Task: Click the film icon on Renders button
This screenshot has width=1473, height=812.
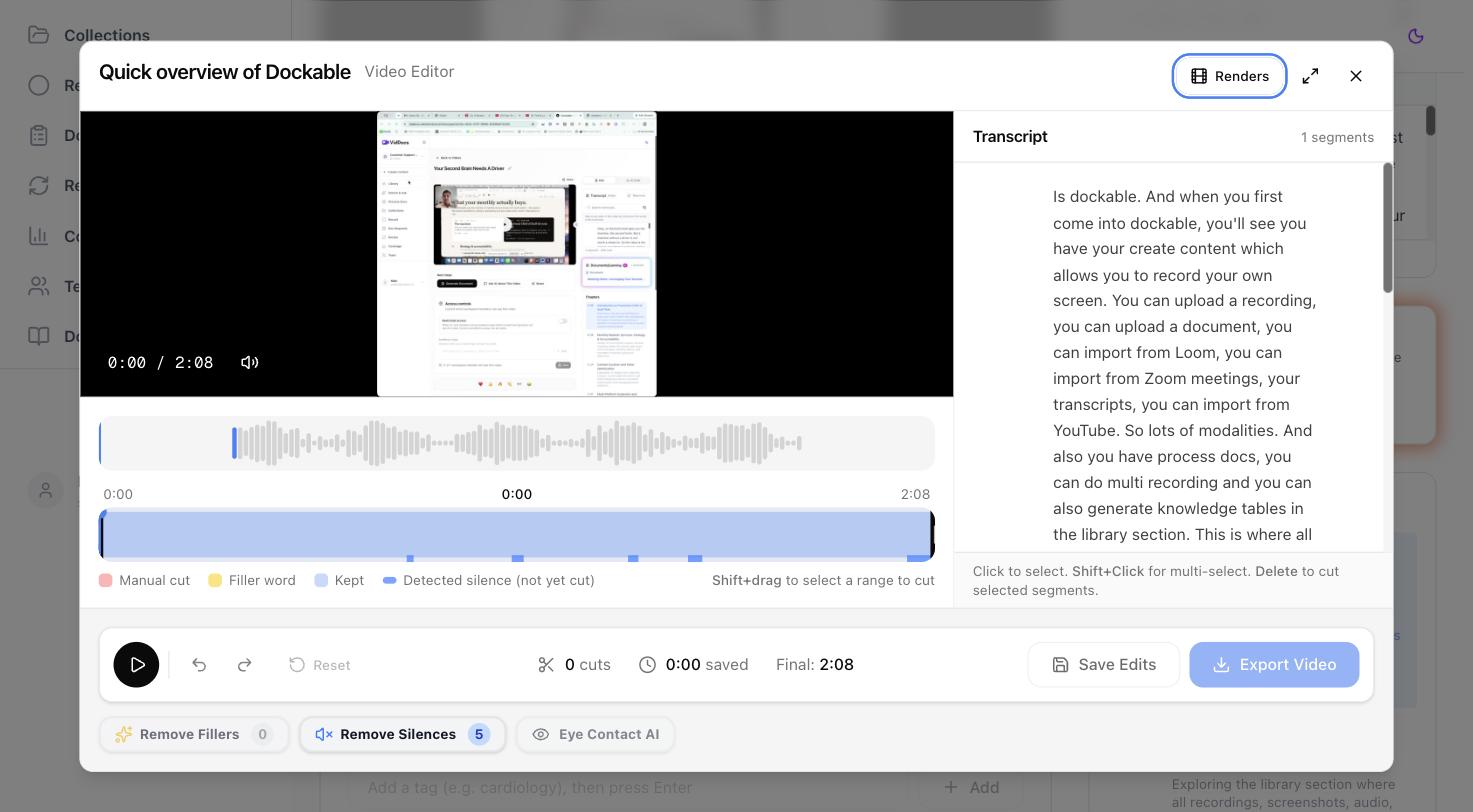Action: click(1199, 76)
